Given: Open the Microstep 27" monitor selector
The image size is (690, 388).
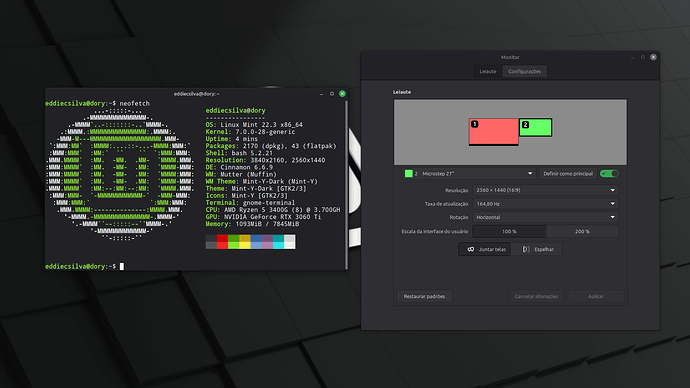Looking at the screenshot, I should pos(469,174).
